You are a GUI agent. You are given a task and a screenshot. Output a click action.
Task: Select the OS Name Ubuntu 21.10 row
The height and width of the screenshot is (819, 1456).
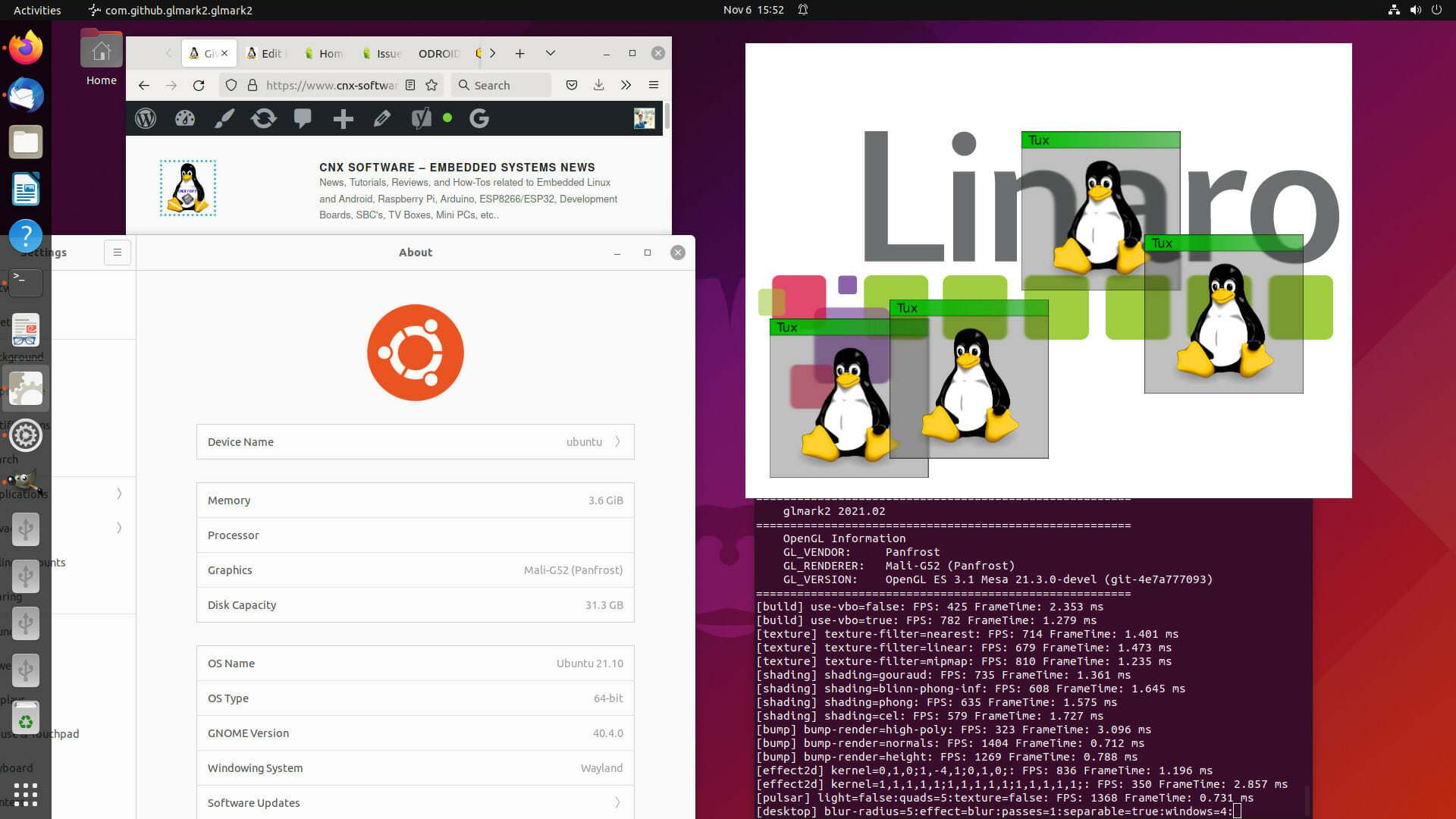pos(416,664)
